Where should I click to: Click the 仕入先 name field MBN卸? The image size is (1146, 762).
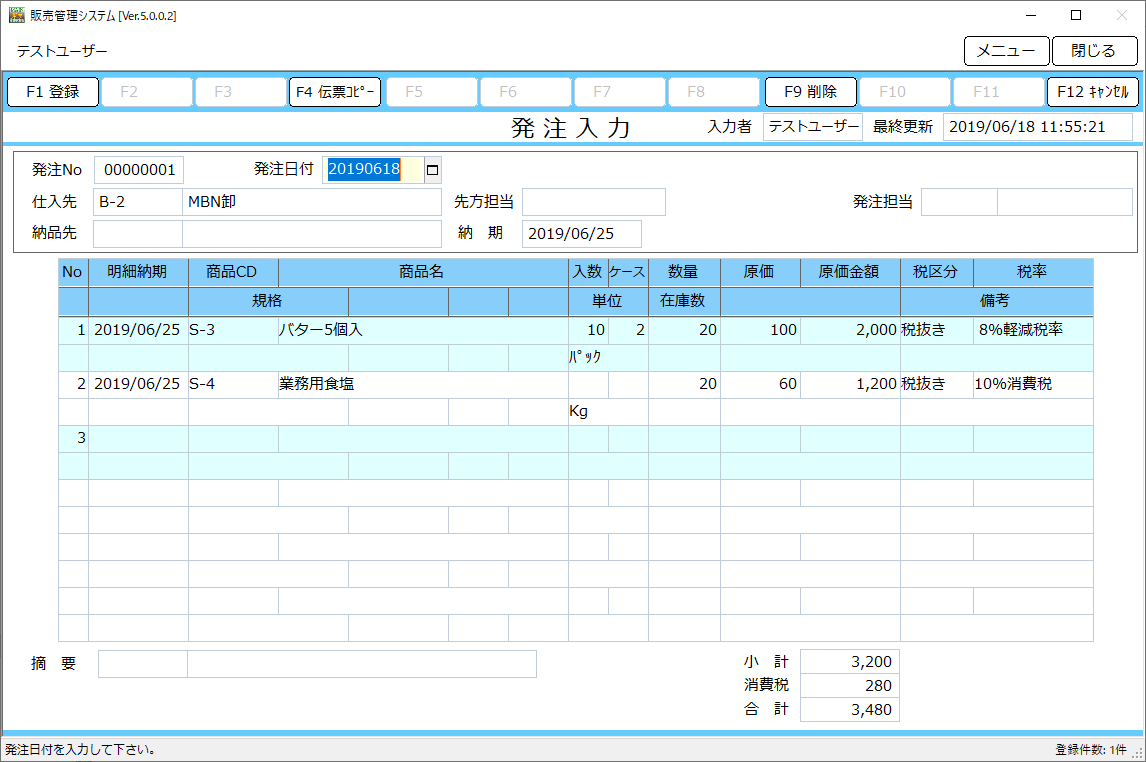click(312, 202)
